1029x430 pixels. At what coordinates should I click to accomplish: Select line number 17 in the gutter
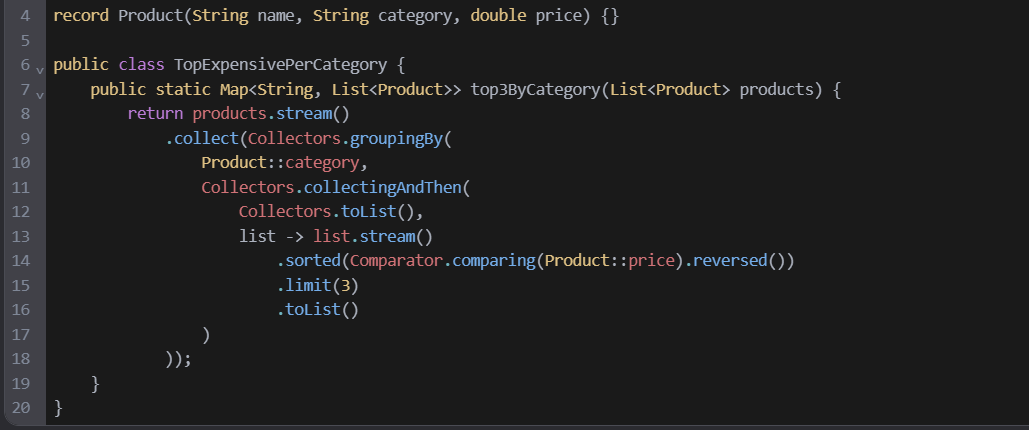point(21,334)
